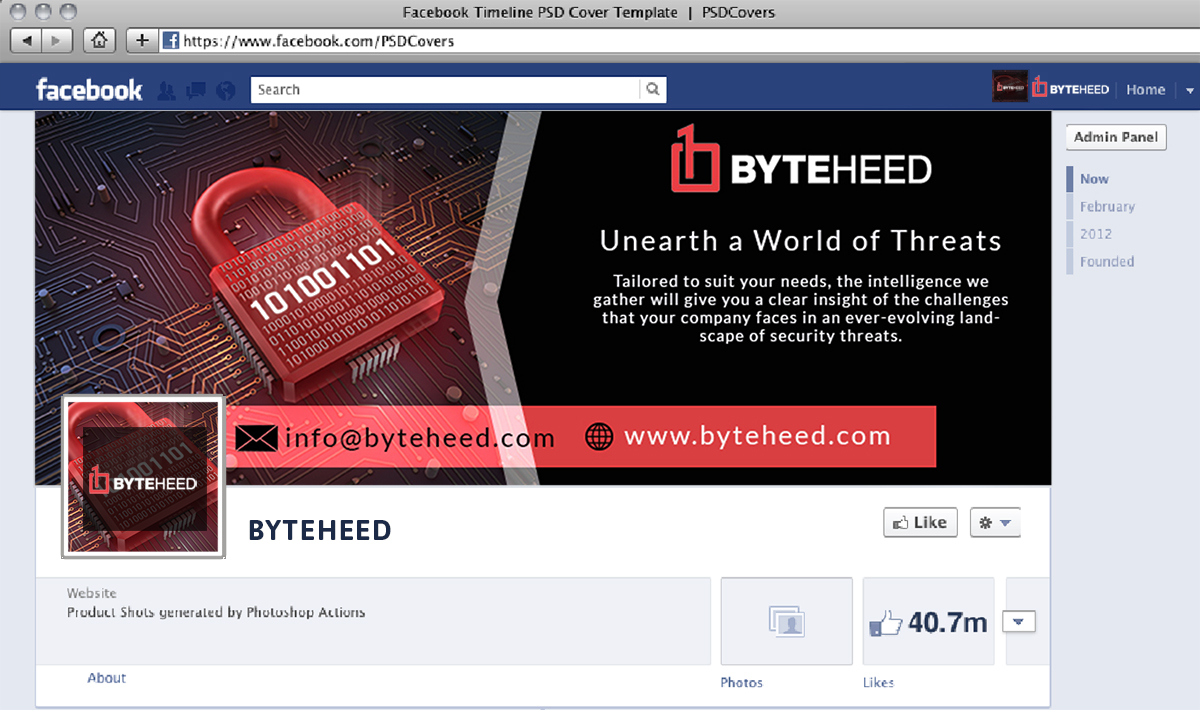This screenshot has height=710, width=1200.
Task: Click into the Facebook Search field
Action: click(444, 90)
